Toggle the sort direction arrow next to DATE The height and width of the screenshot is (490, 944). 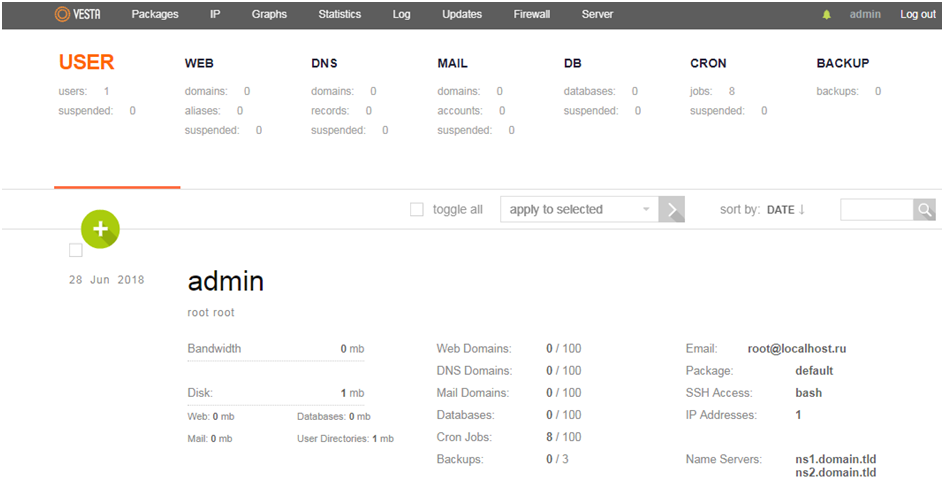802,210
